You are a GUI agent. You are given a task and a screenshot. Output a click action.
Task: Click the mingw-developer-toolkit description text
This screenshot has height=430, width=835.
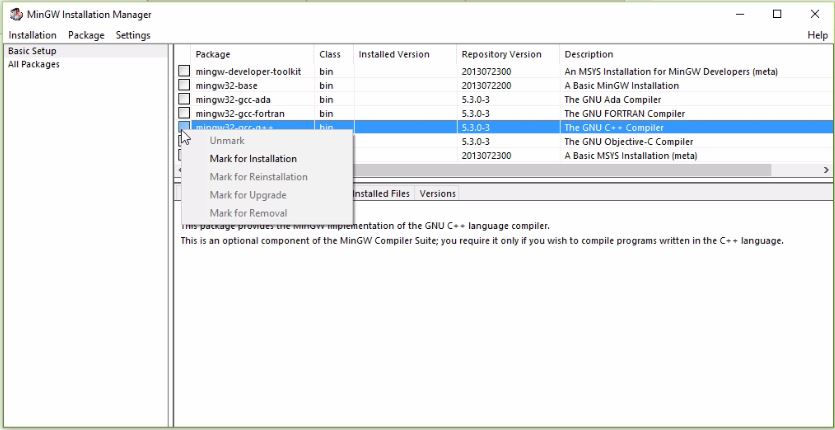(x=671, y=71)
